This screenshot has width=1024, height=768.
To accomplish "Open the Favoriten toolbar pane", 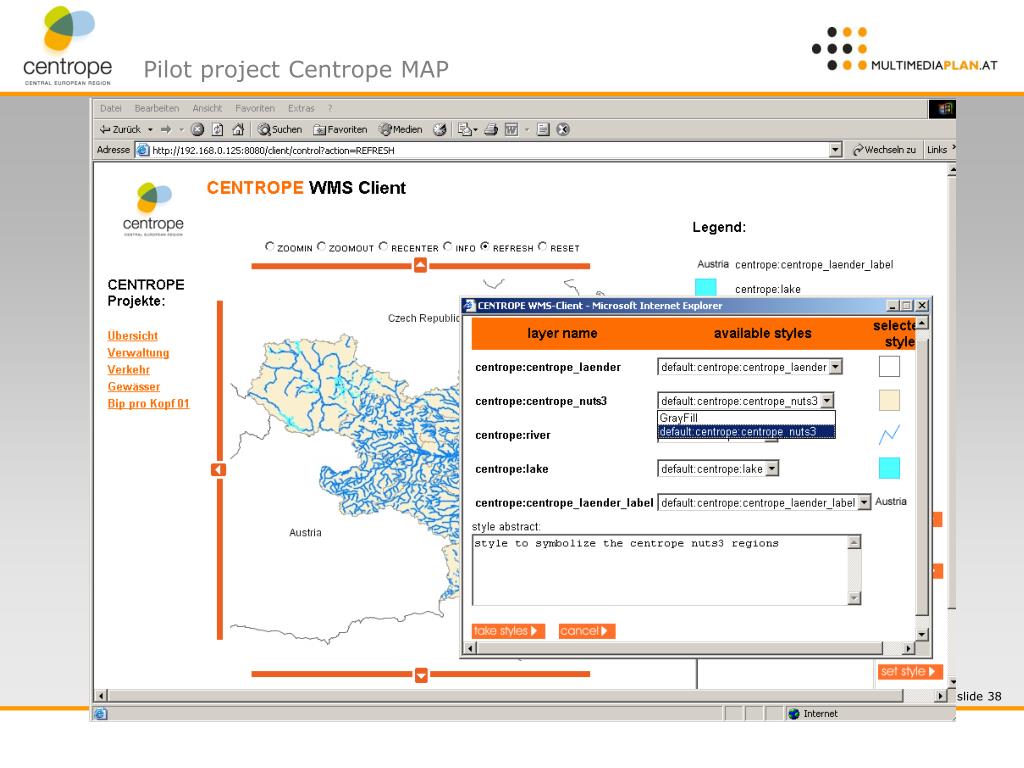I will [x=340, y=129].
